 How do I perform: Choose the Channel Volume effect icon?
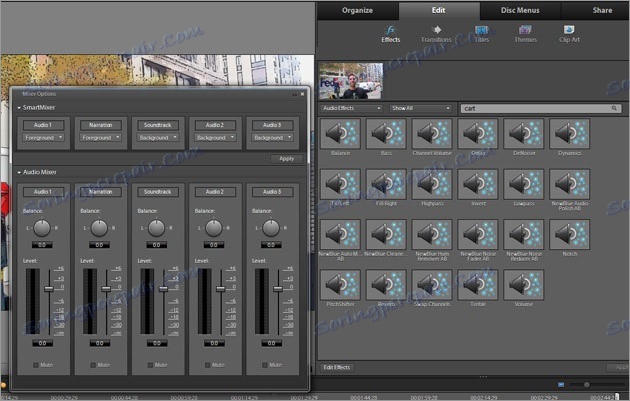(433, 135)
